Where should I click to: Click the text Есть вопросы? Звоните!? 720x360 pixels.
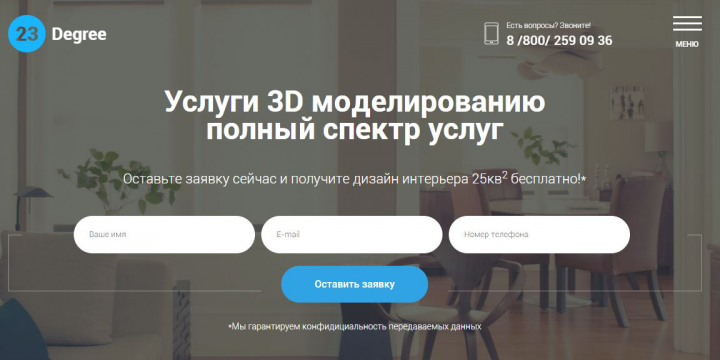pyautogui.click(x=548, y=26)
